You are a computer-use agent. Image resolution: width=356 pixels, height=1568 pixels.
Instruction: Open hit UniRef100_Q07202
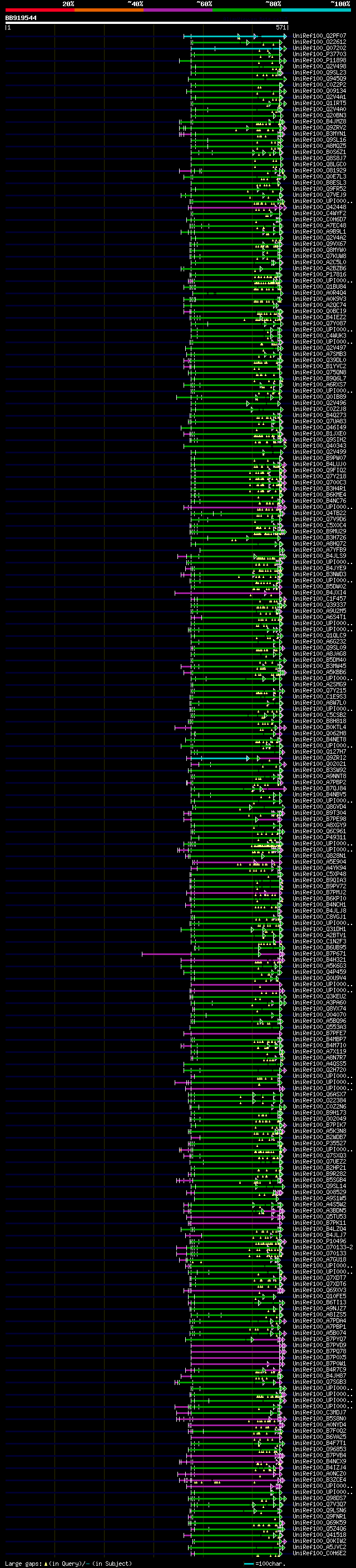click(x=319, y=48)
